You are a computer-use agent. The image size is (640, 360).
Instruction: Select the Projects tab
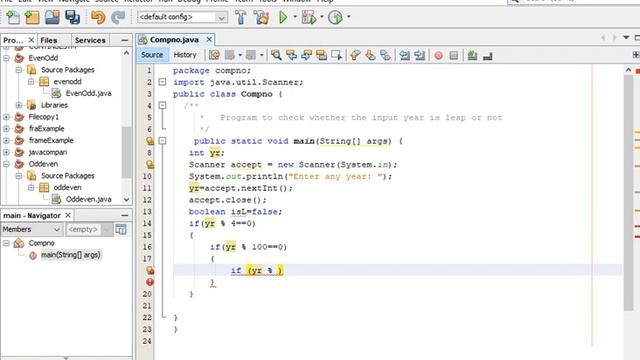[x=13, y=40]
